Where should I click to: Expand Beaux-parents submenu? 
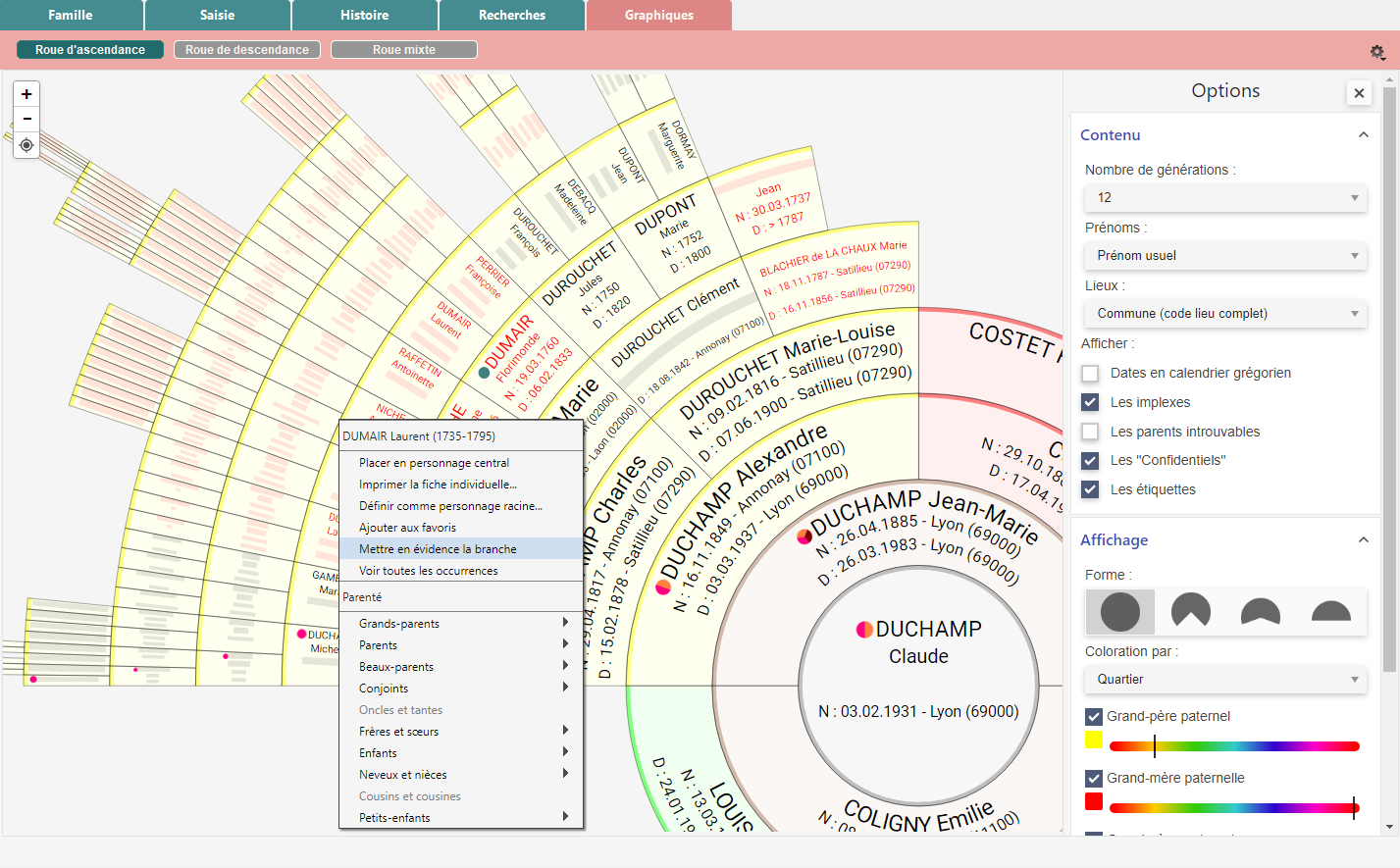pyautogui.click(x=461, y=667)
